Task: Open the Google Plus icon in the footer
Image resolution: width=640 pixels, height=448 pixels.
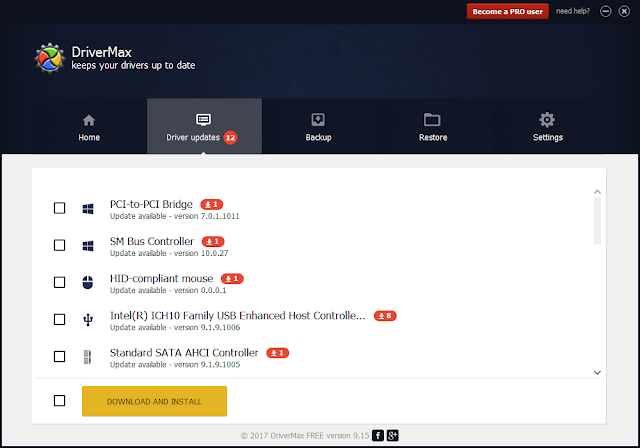Action: [393, 436]
